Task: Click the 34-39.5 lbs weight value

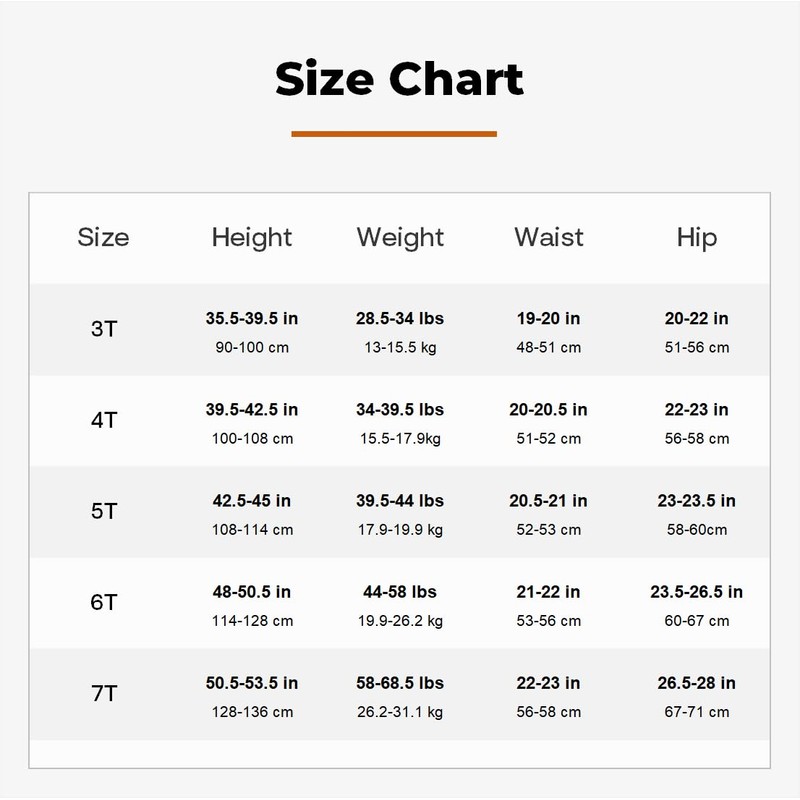Action: point(400,410)
